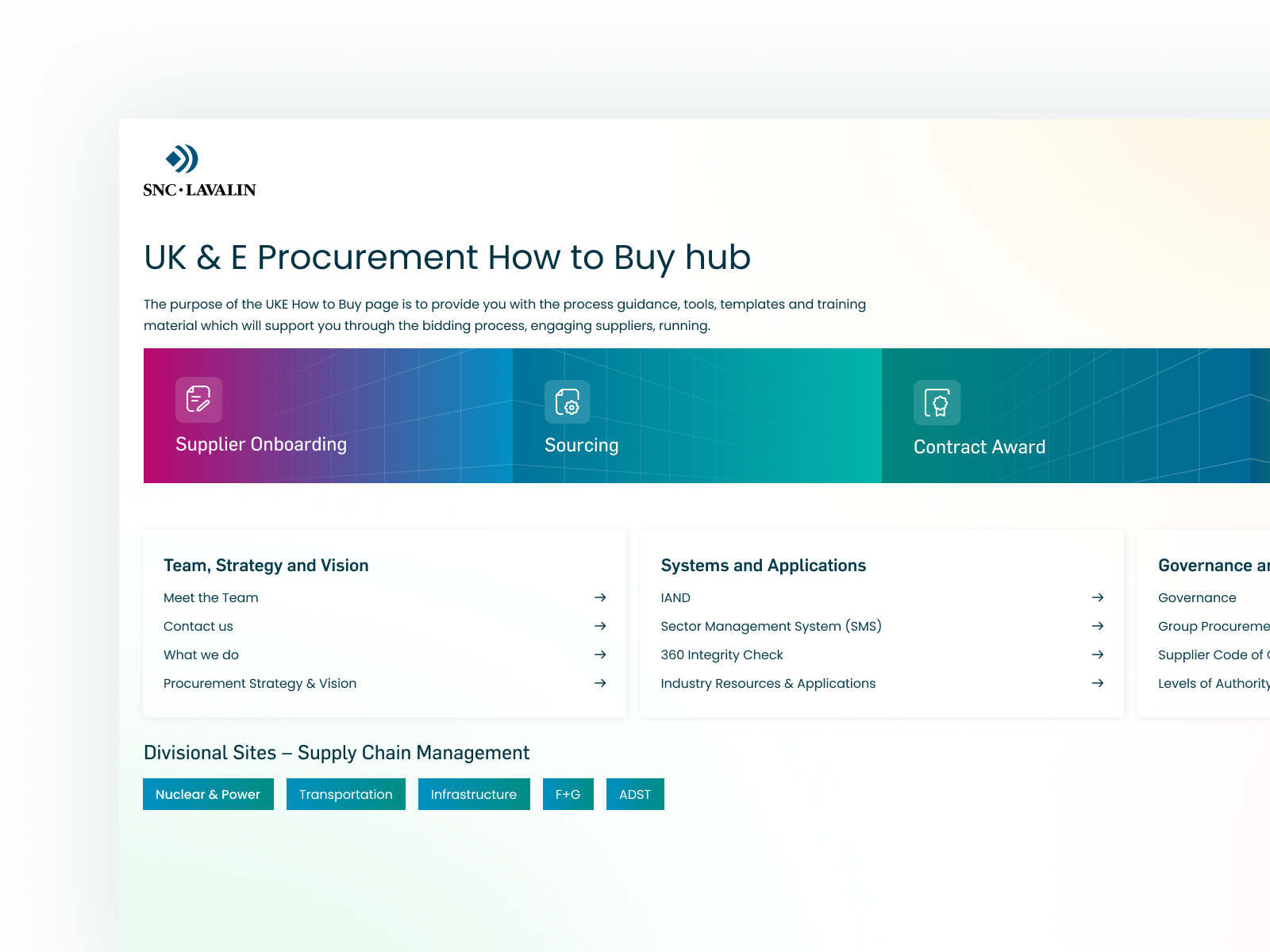Click the arrow next to Industry Resources & Applications

[x=1099, y=683]
